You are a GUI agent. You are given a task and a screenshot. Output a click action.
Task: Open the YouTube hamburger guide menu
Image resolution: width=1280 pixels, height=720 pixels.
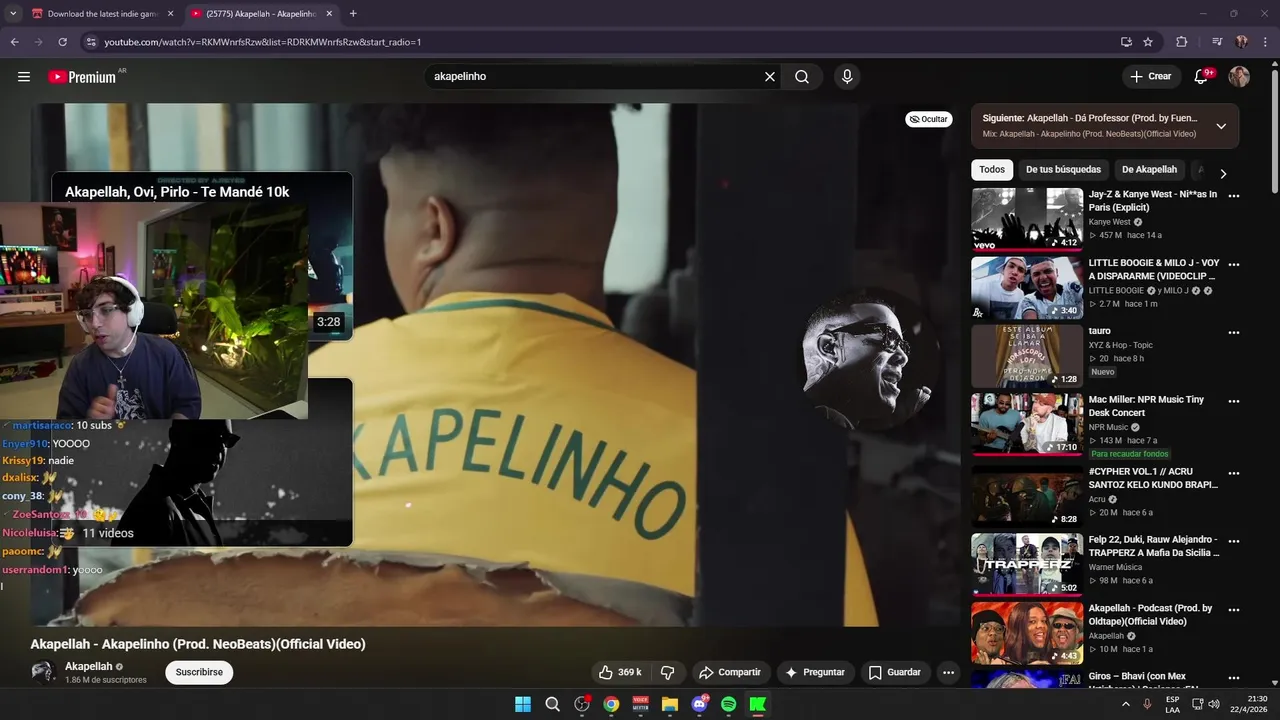pos(24,76)
